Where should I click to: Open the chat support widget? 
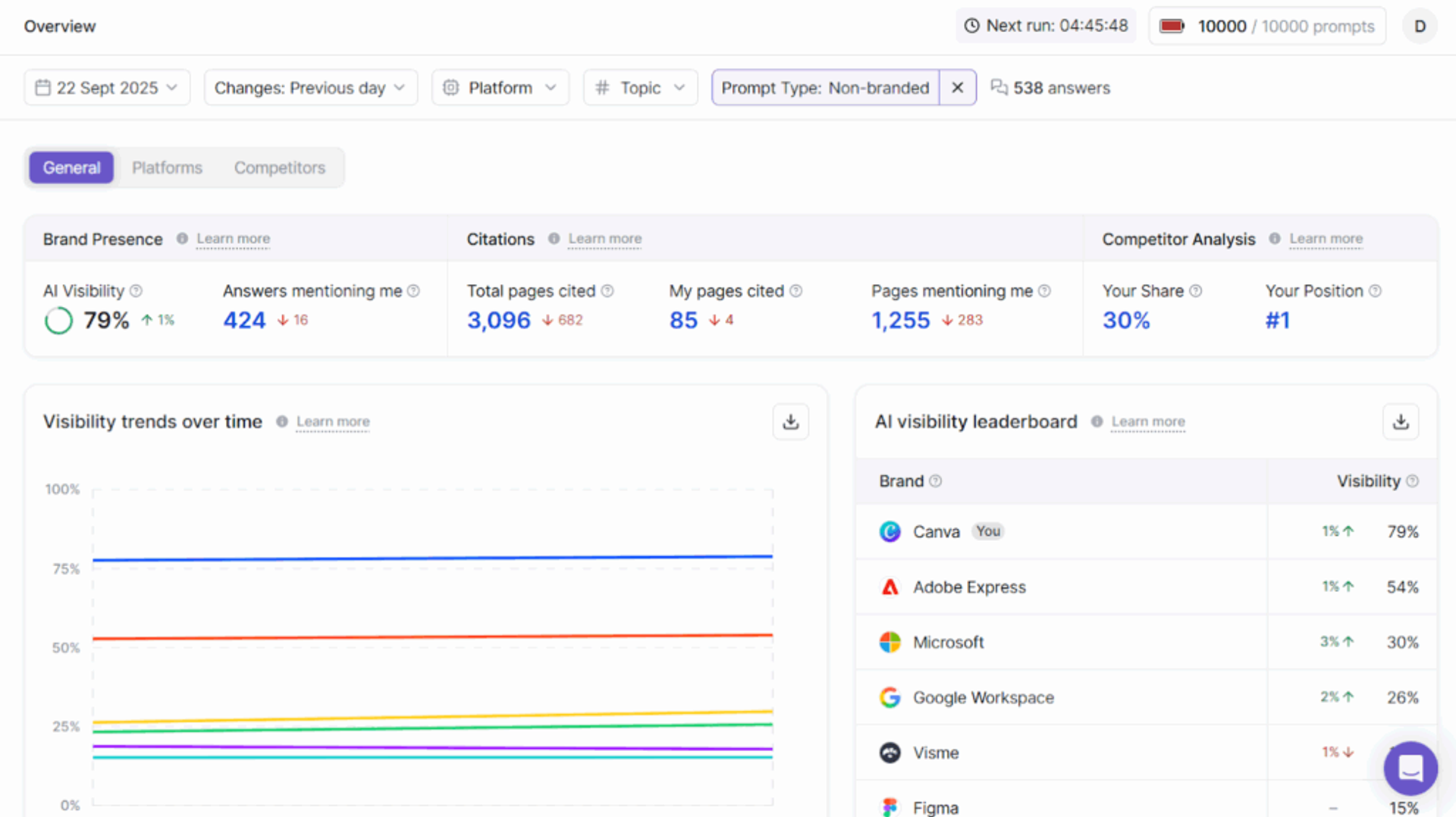1410,768
